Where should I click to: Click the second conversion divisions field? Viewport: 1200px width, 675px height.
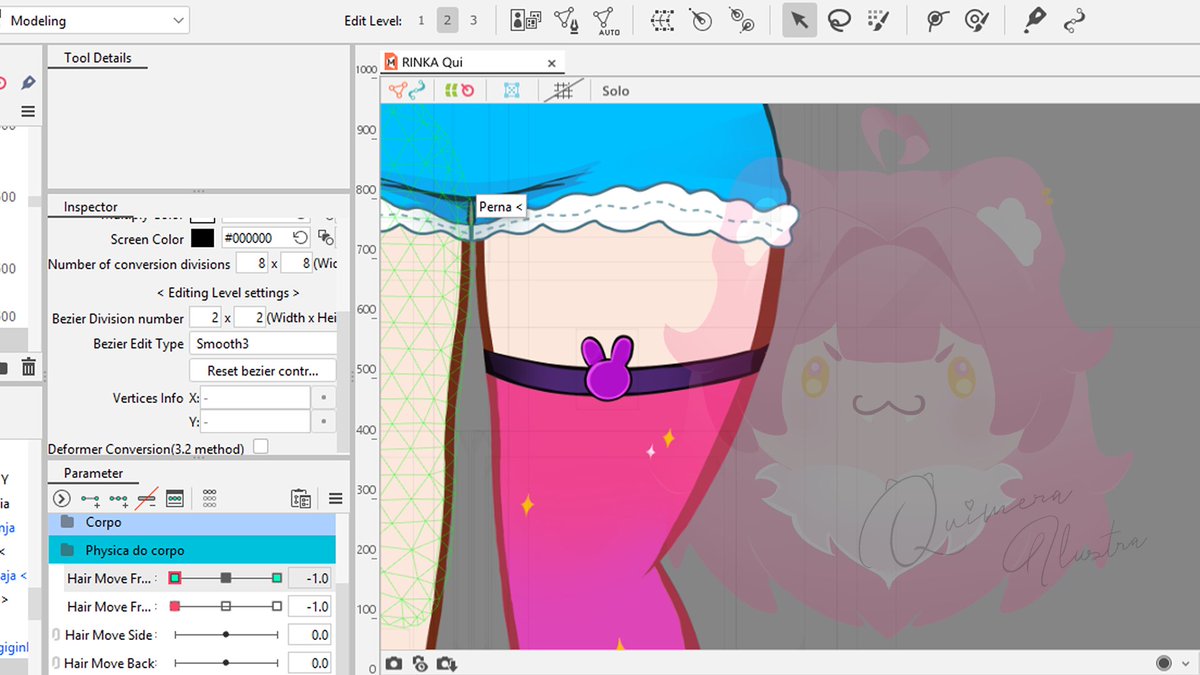296,264
